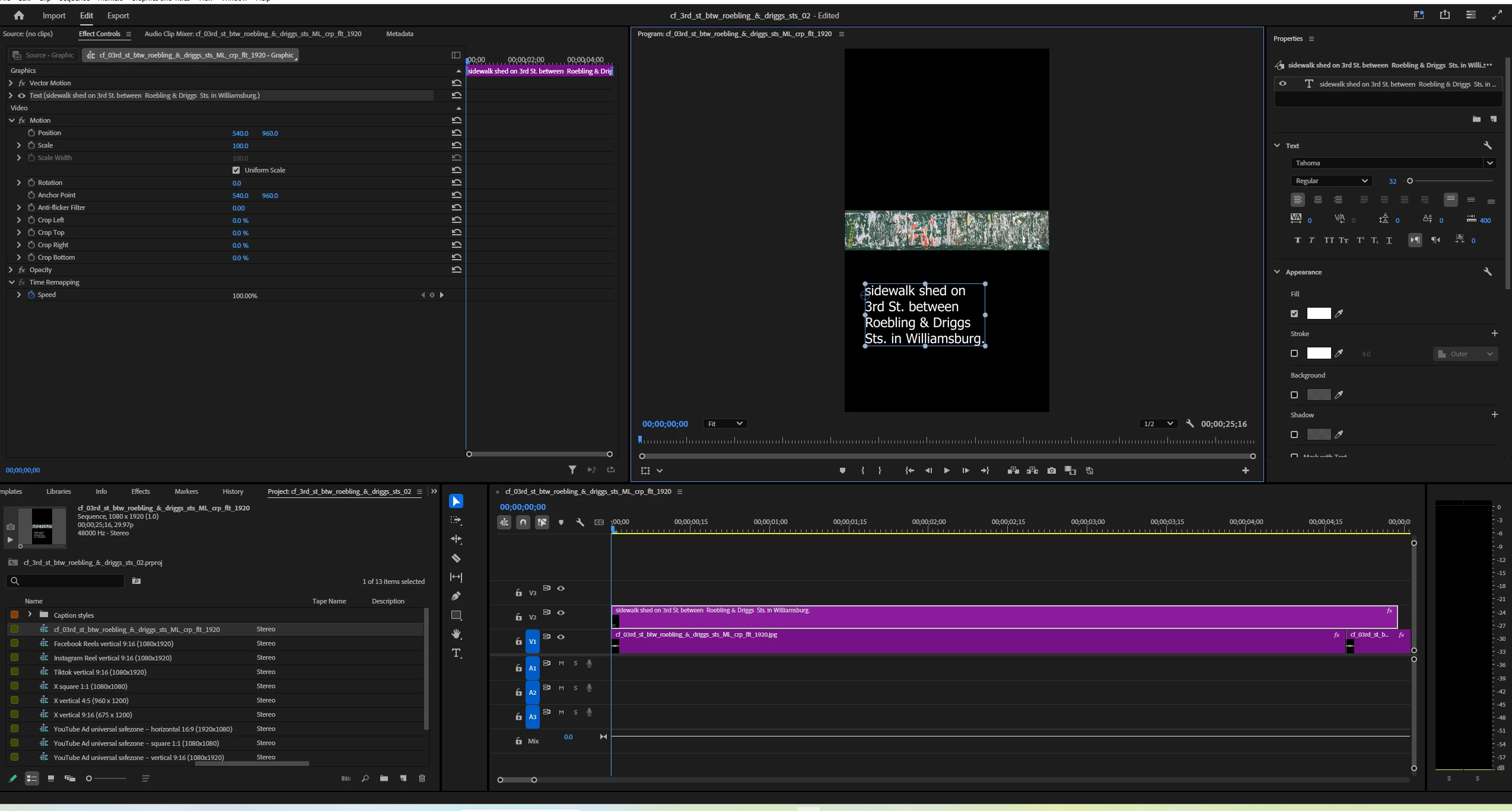Select the Type tool
1512x811 pixels.
[456, 653]
